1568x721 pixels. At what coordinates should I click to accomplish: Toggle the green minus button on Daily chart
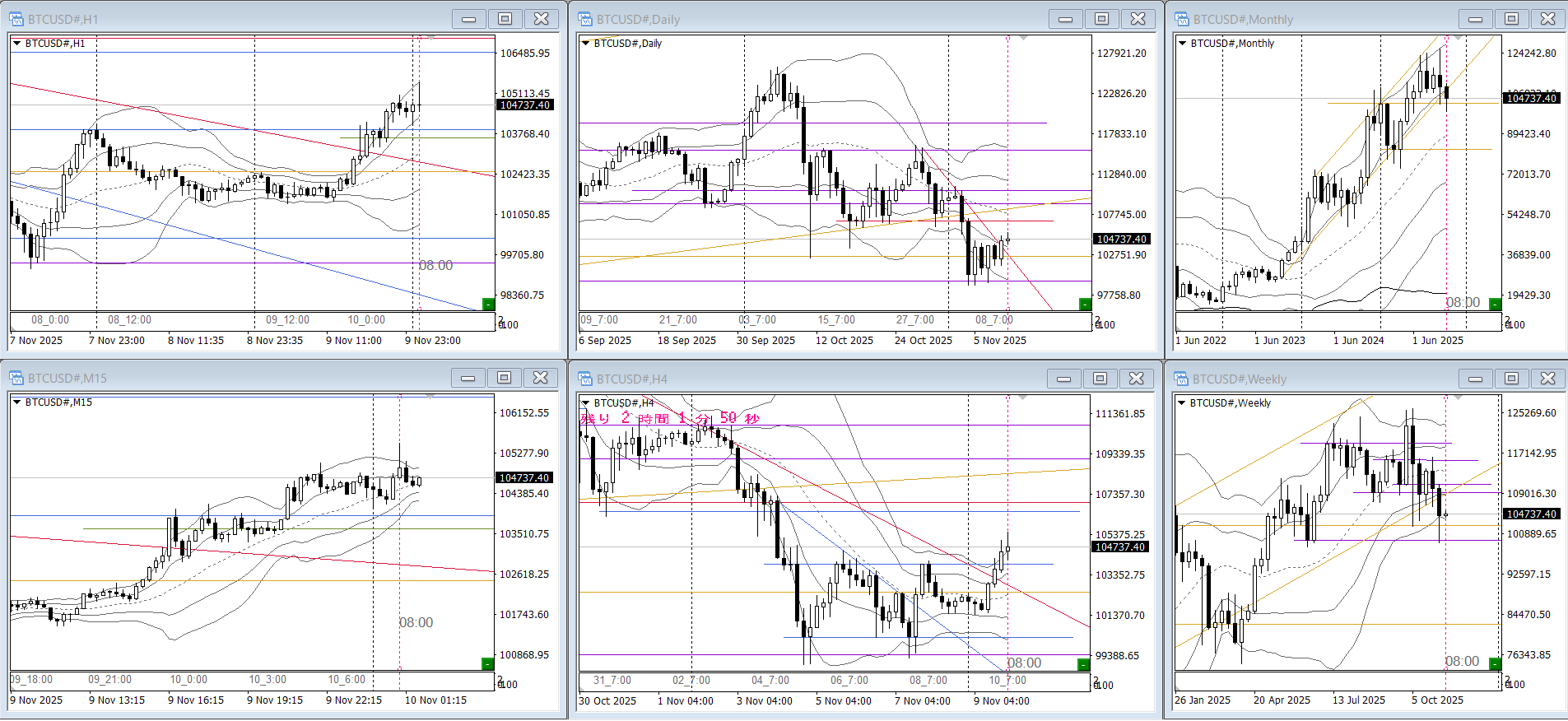point(1084,305)
